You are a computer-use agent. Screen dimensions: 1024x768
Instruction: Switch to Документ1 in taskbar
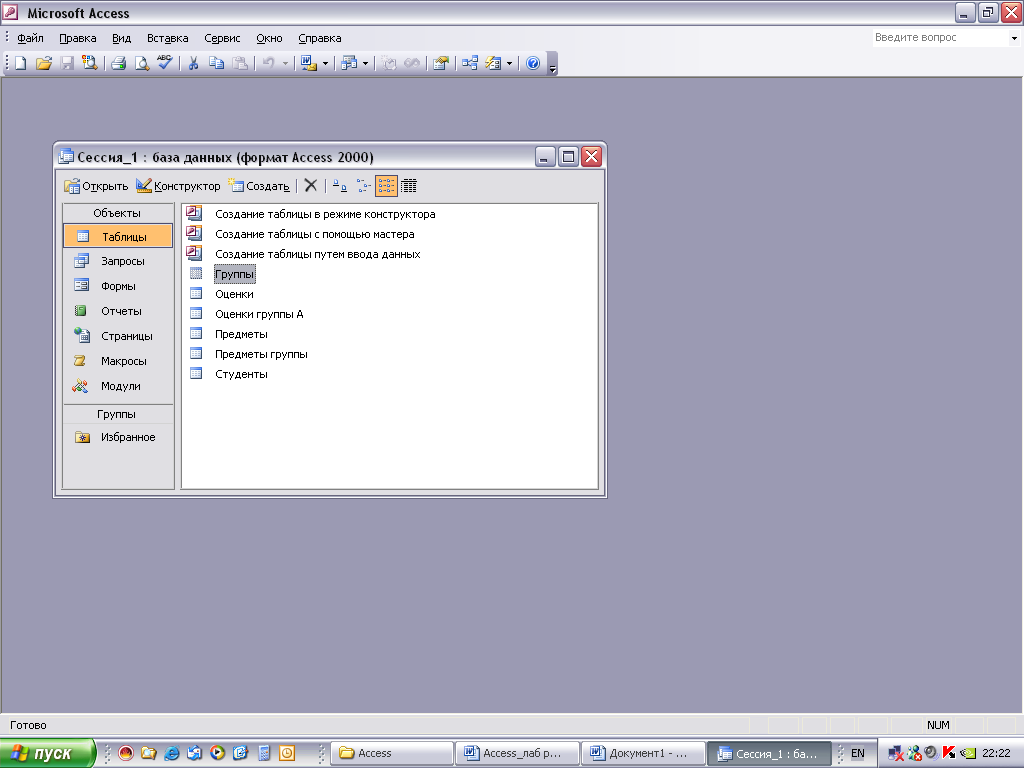(644, 753)
